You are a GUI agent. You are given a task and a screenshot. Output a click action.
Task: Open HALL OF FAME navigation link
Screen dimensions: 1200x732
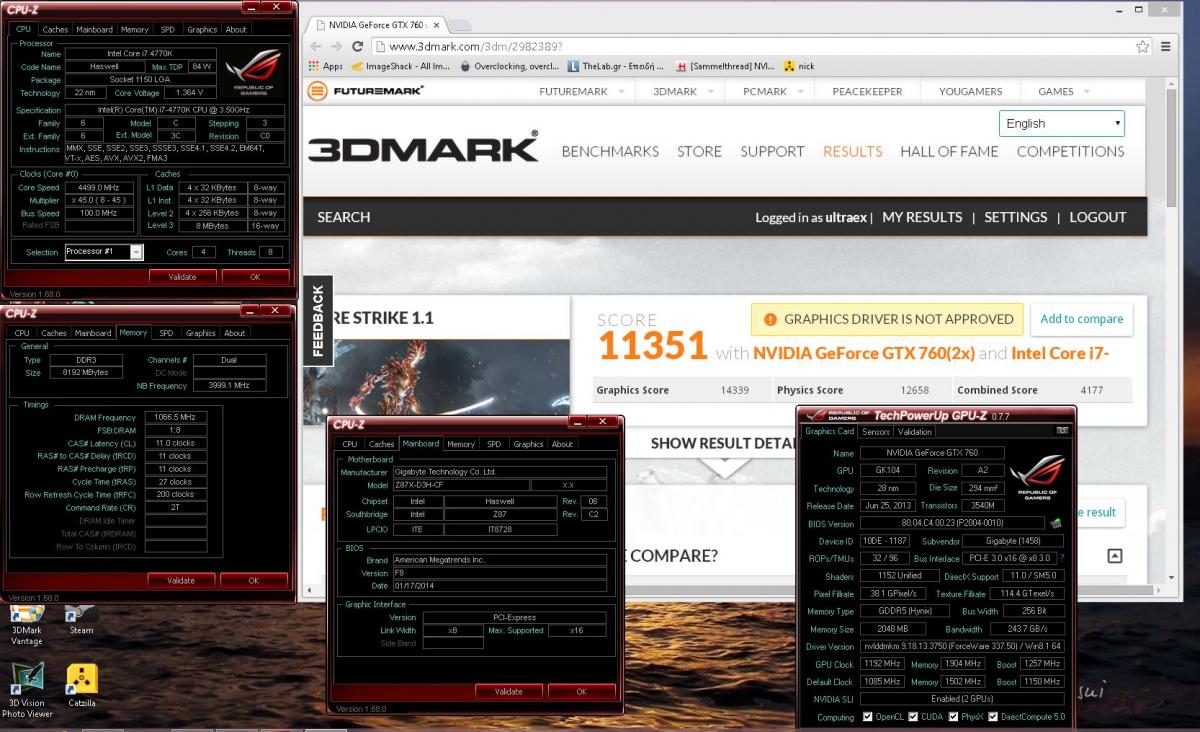coord(949,151)
